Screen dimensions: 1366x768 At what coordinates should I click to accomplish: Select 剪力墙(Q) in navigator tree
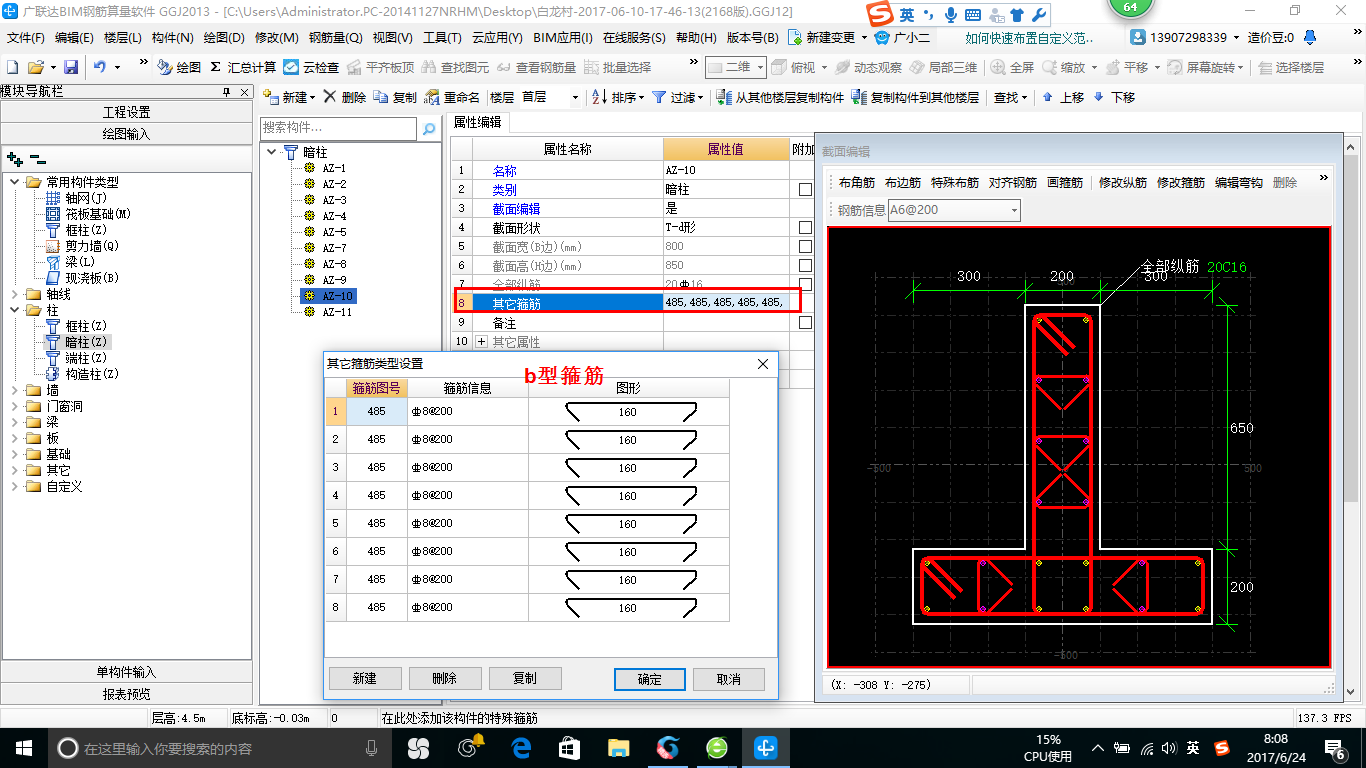pyautogui.click(x=92, y=246)
